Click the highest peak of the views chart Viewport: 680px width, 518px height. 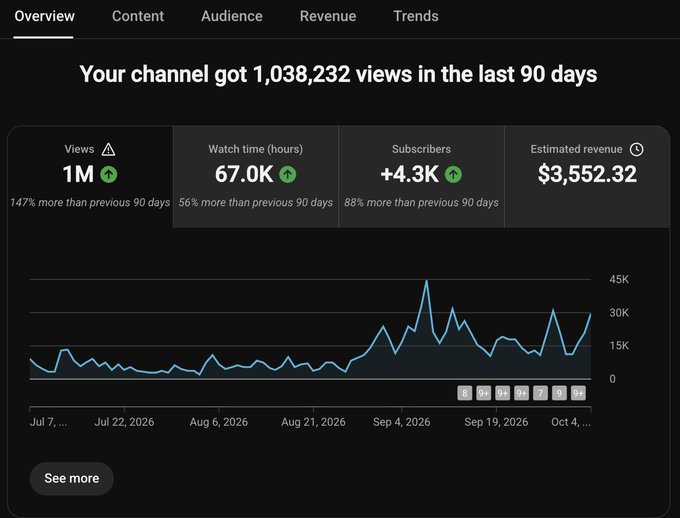click(427, 281)
